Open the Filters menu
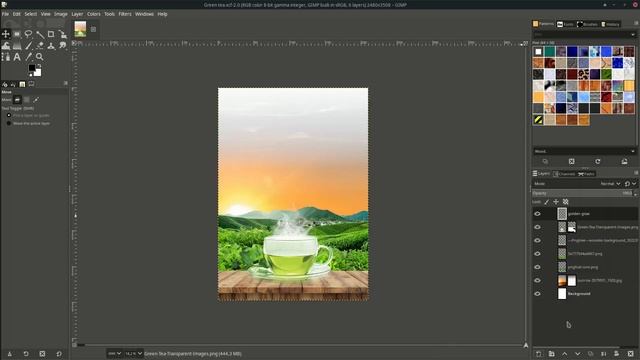640x360 pixels. point(125,14)
